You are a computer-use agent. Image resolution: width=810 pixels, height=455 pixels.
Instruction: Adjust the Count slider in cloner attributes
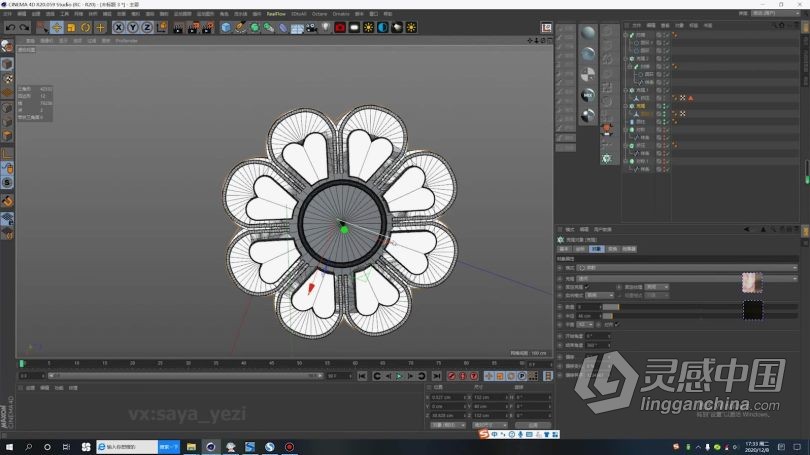point(700,307)
